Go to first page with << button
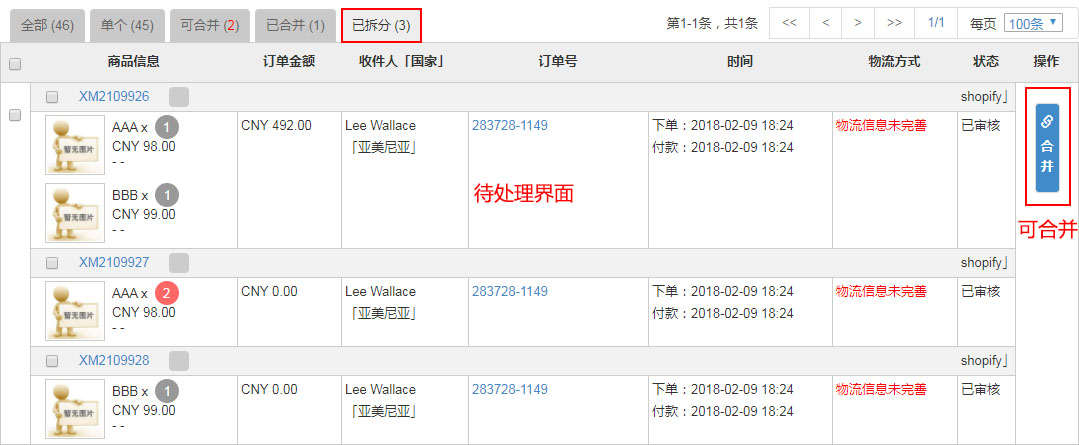The width and height of the screenshot is (1079, 445). tap(789, 23)
